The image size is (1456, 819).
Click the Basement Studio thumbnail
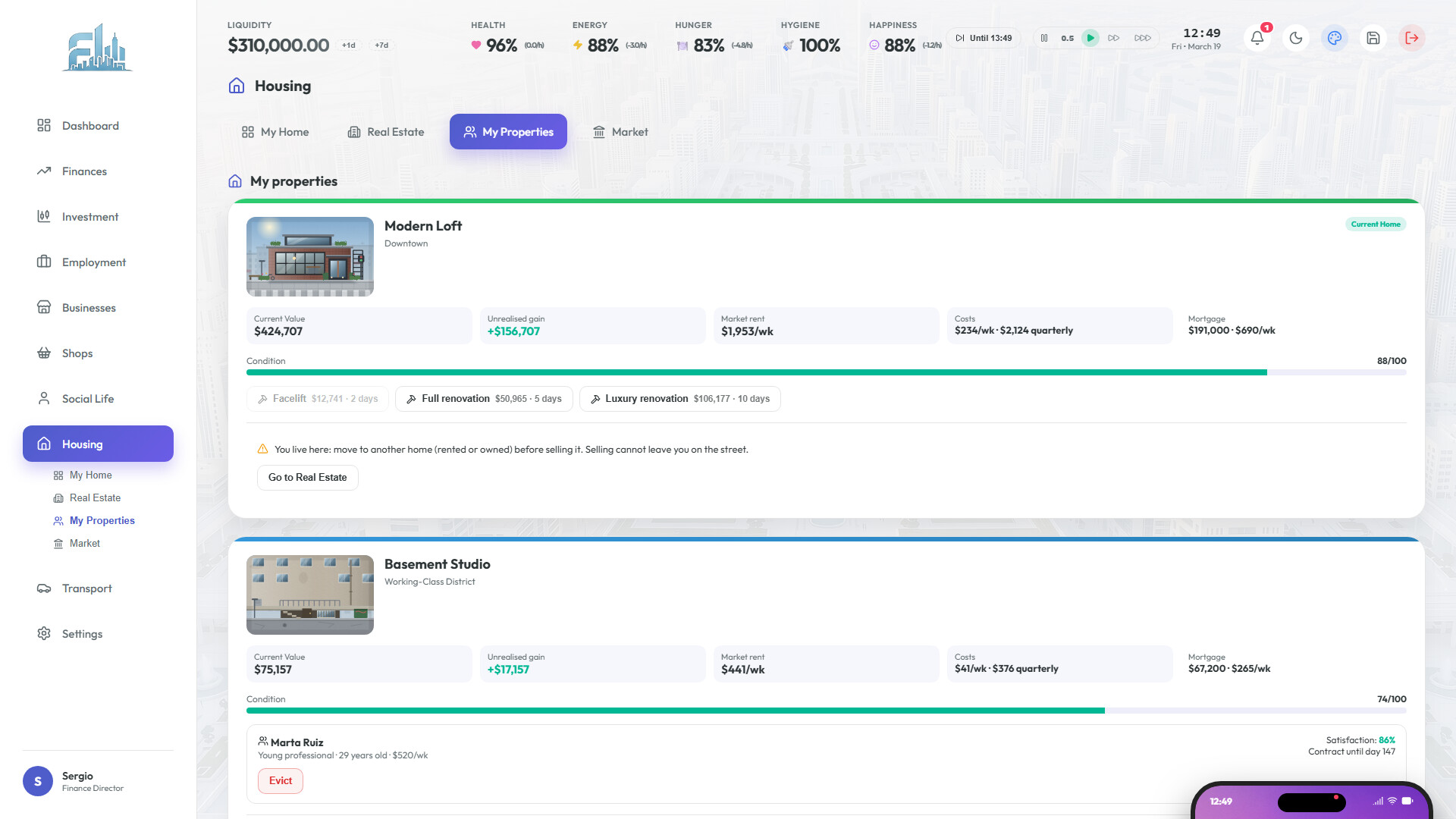pos(310,595)
